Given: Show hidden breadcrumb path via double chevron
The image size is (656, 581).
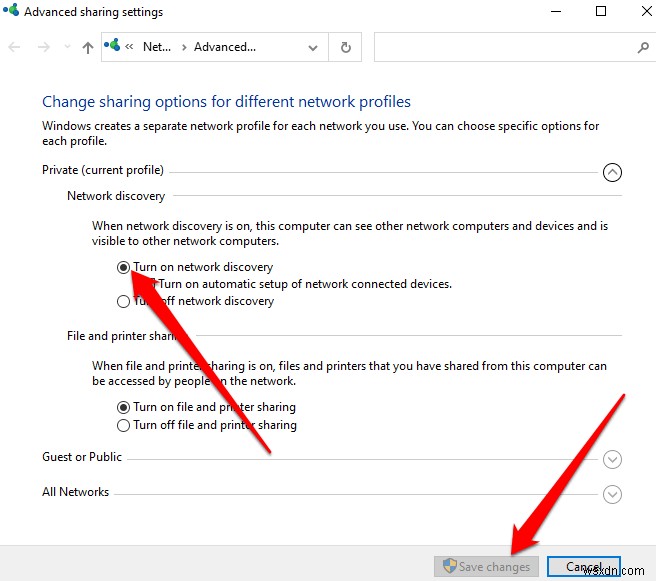Looking at the screenshot, I should (x=129, y=47).
